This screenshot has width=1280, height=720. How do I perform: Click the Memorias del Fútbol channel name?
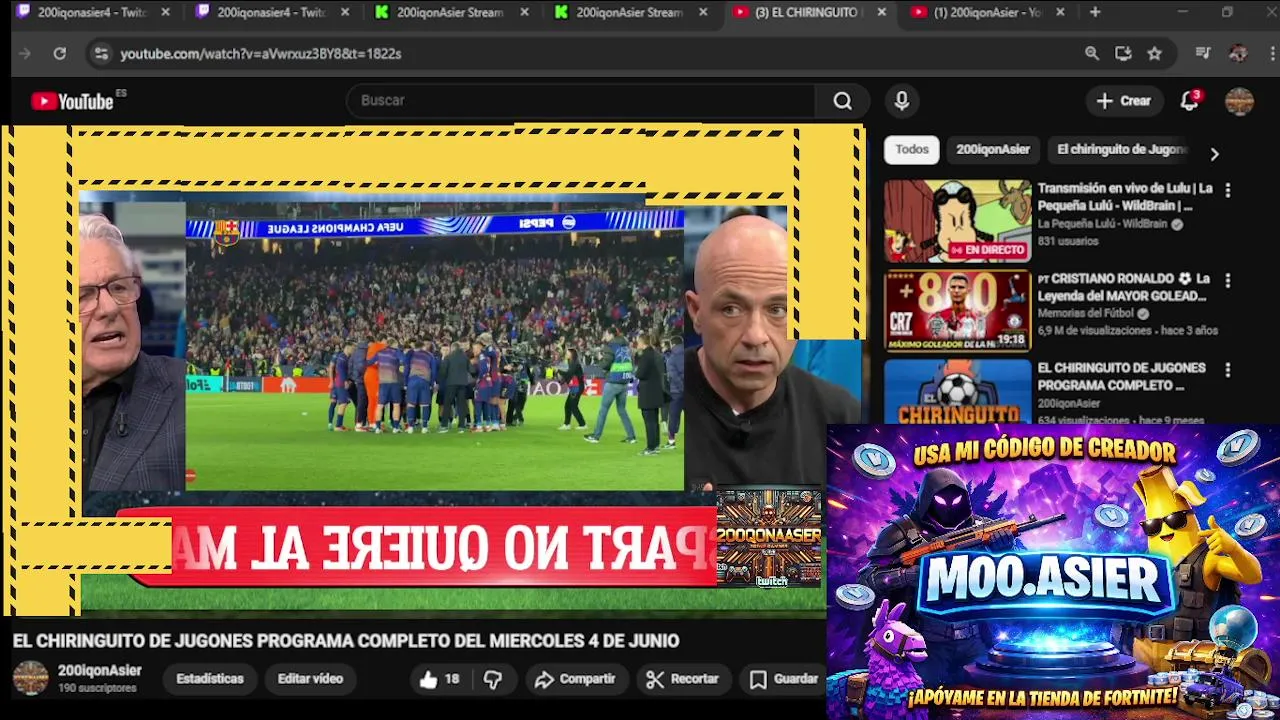(x=1087, y=314)
